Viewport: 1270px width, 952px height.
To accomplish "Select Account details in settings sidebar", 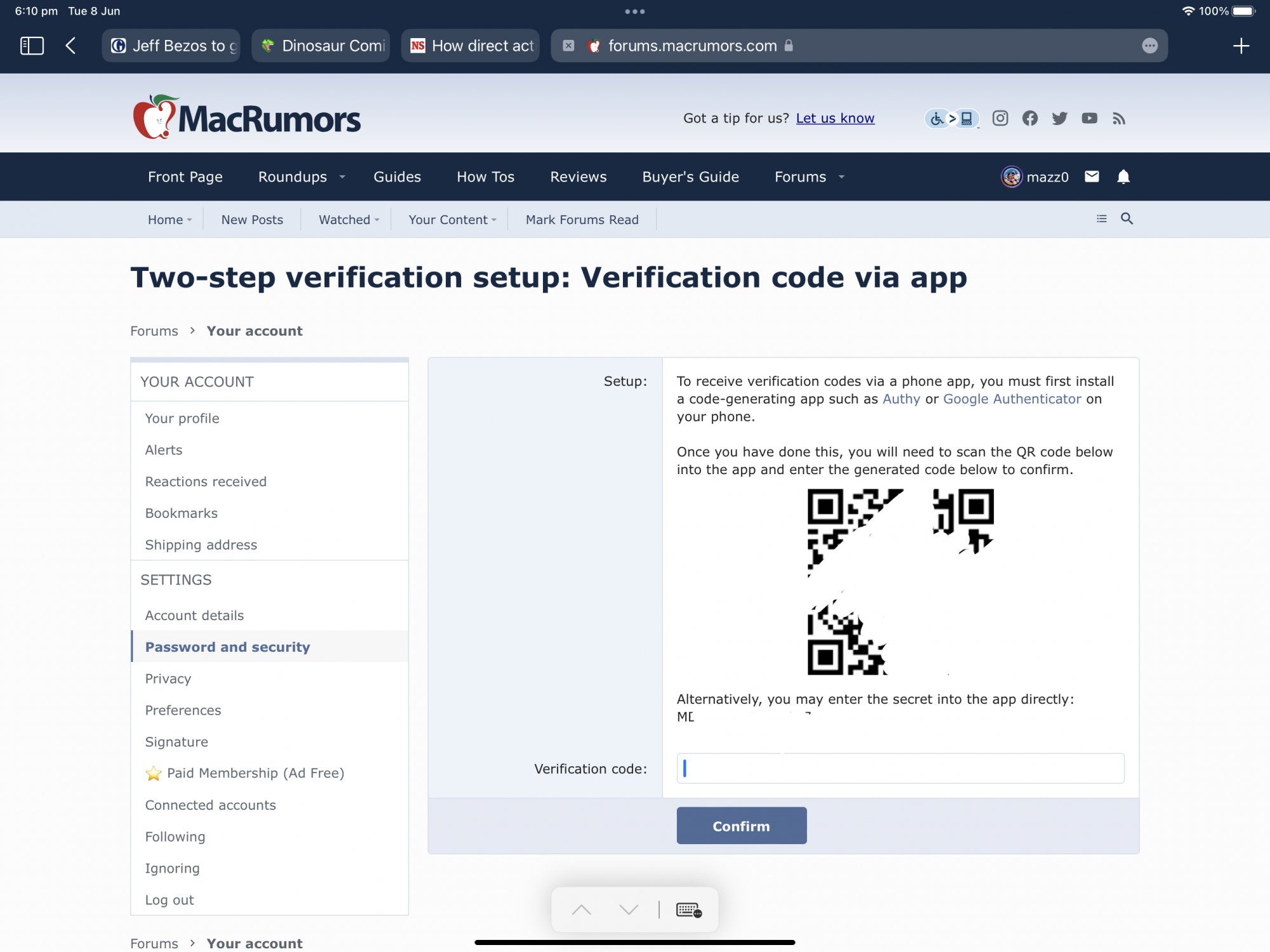I will (x=194, y=615).
